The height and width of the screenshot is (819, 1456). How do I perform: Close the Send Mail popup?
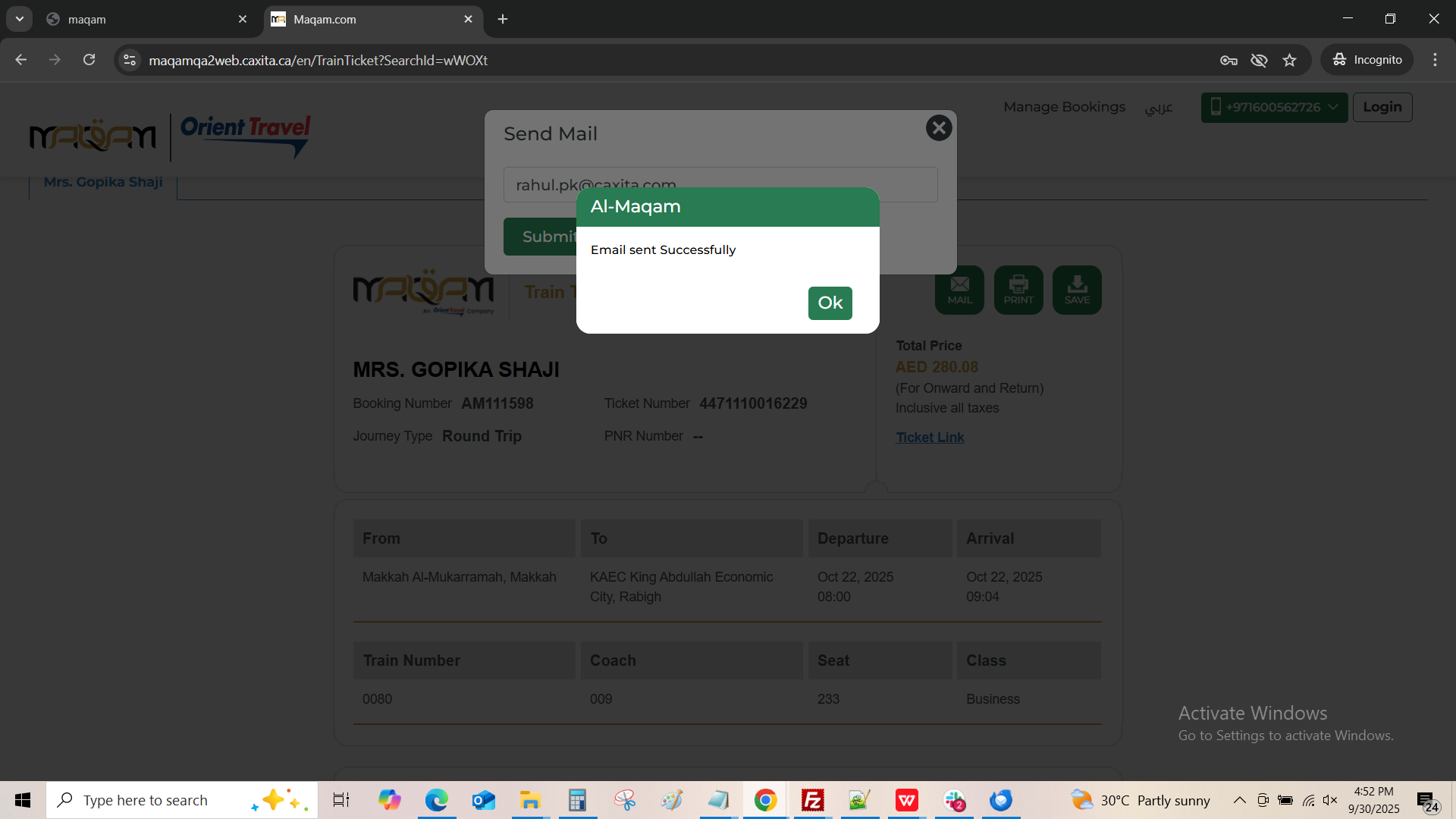click(939, 128)
